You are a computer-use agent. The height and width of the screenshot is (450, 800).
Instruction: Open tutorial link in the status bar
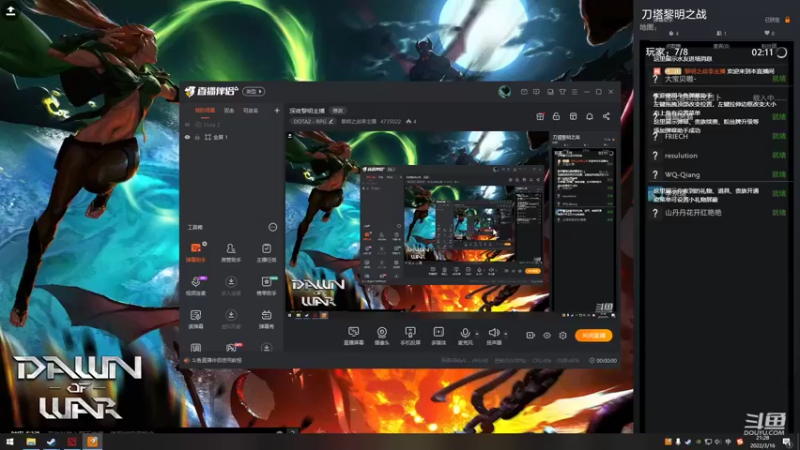216,360
